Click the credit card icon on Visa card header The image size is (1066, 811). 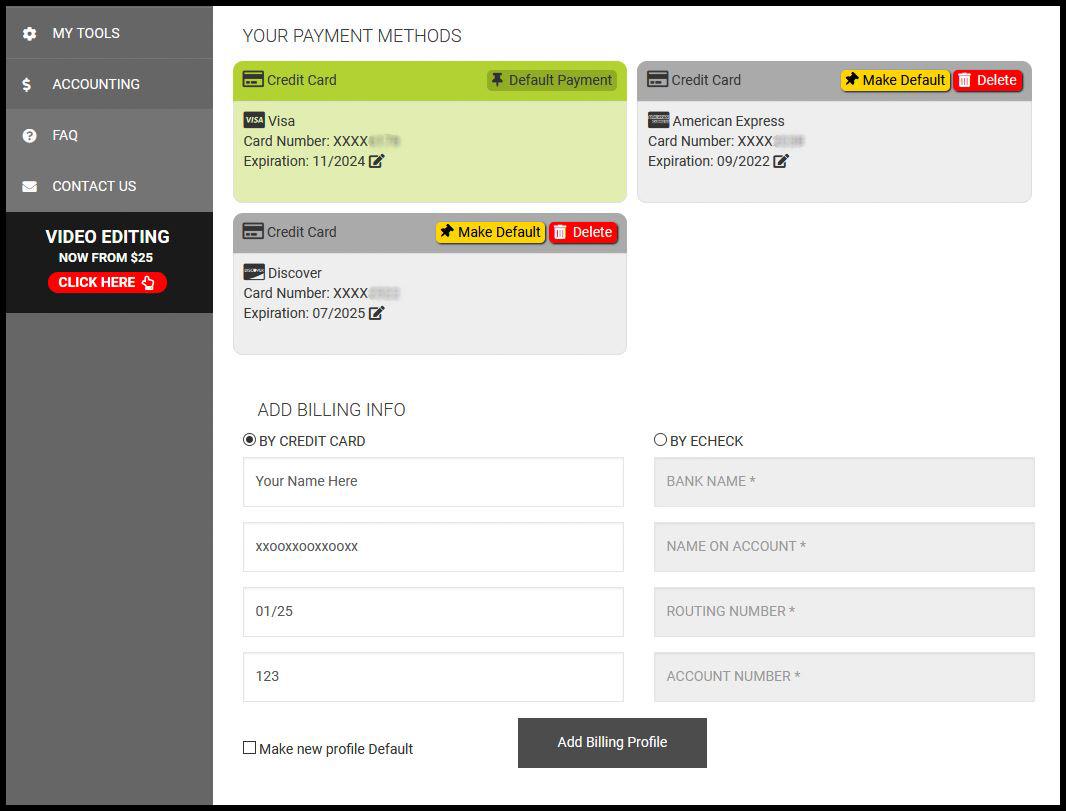click(x=252, y=80)
